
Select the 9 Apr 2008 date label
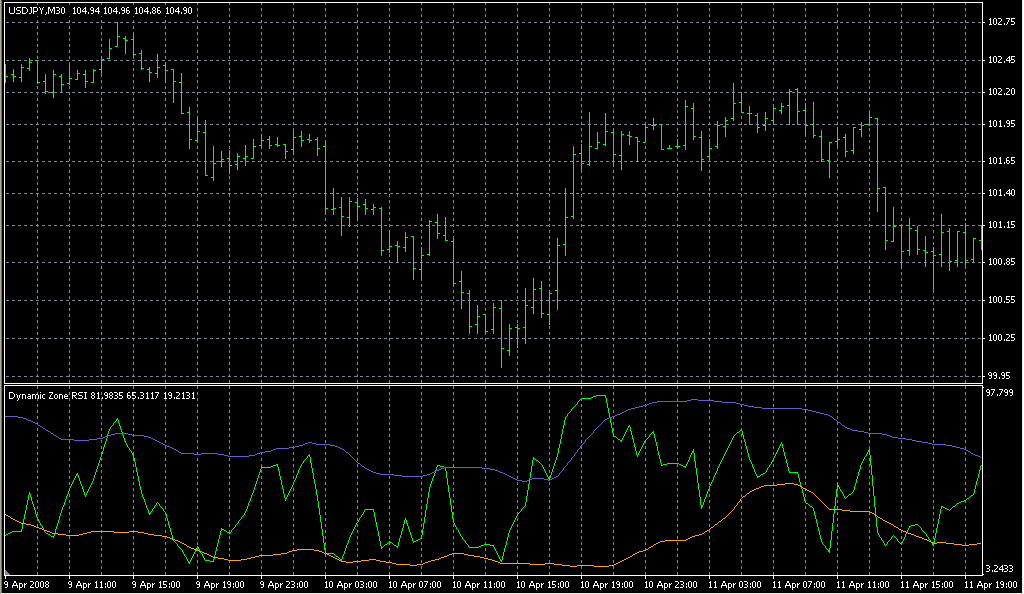click(27, 583)
